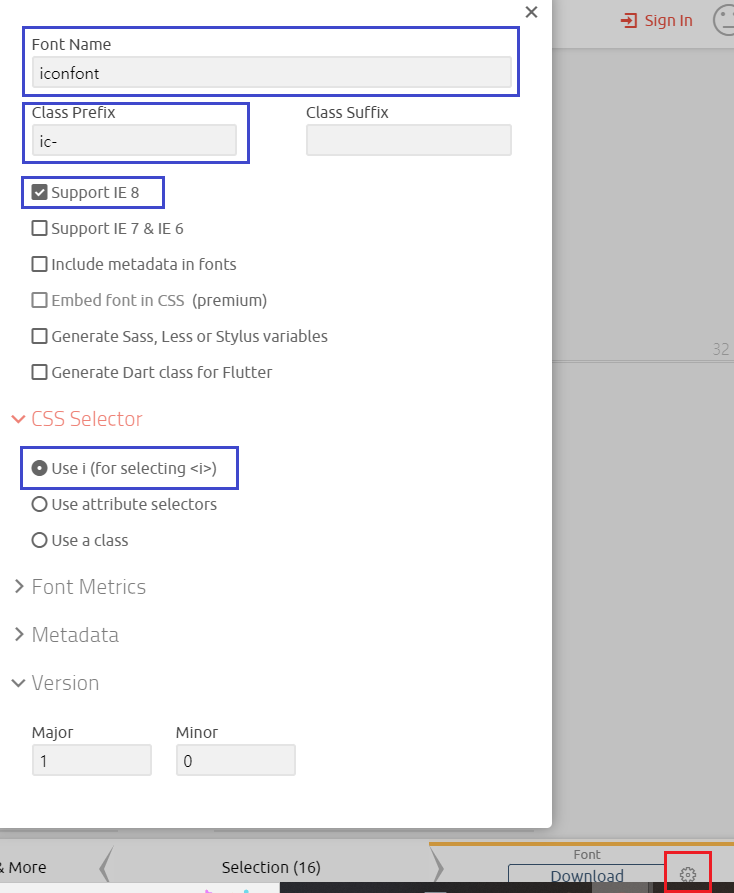Select Use i (for selecting <i>)
The height and width of the screenshot is (893, 734).
pyautogui.click(x=39, y=468)
